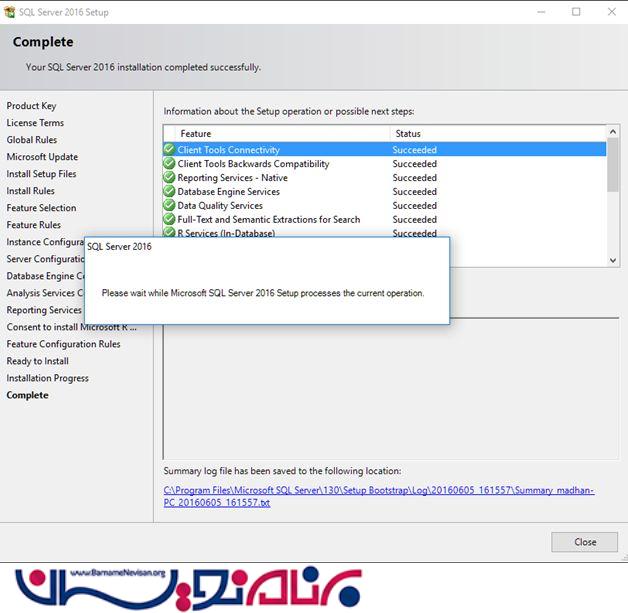The image size is (628, 613).
Task: Click green check icon beside Reporting Services - Native
Action: click(x=169, y=178)
